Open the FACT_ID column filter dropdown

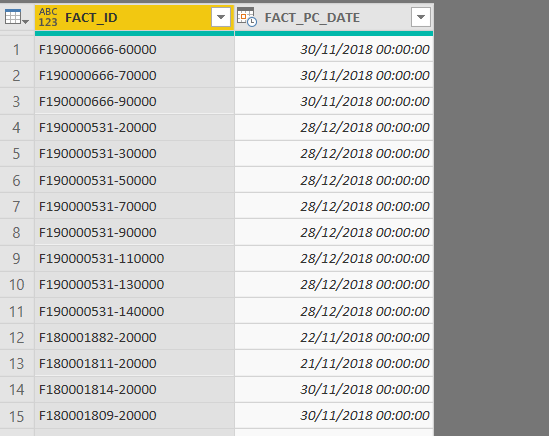tap(221, 17)
